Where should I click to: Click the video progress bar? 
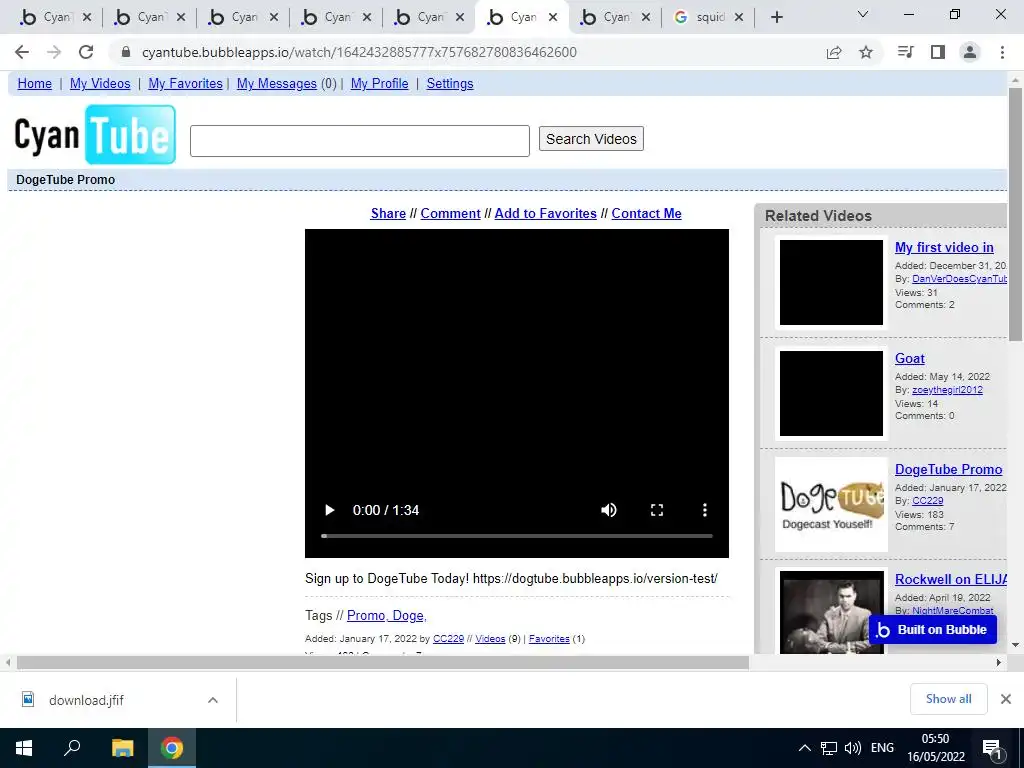(x=517, y=536)
